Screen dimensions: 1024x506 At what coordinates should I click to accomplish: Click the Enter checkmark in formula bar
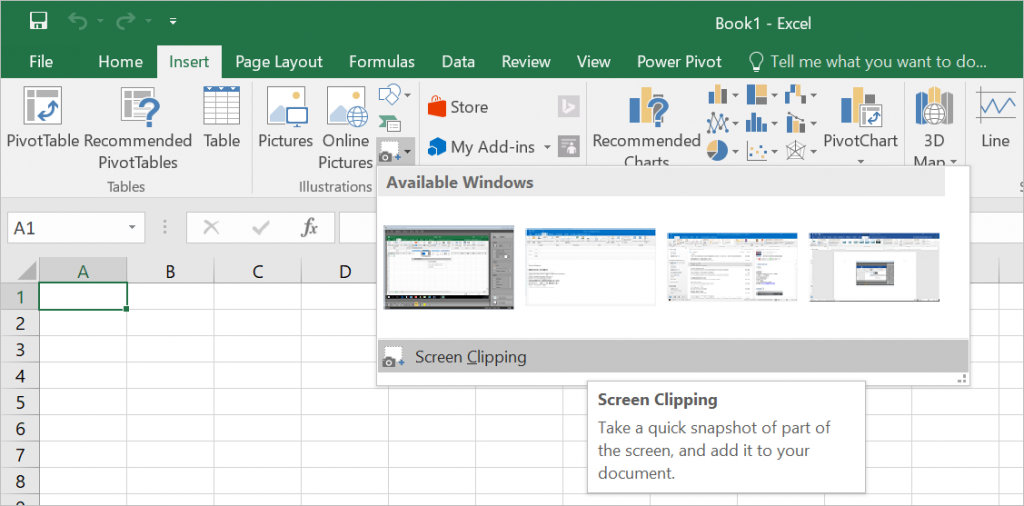click(261, 227)
